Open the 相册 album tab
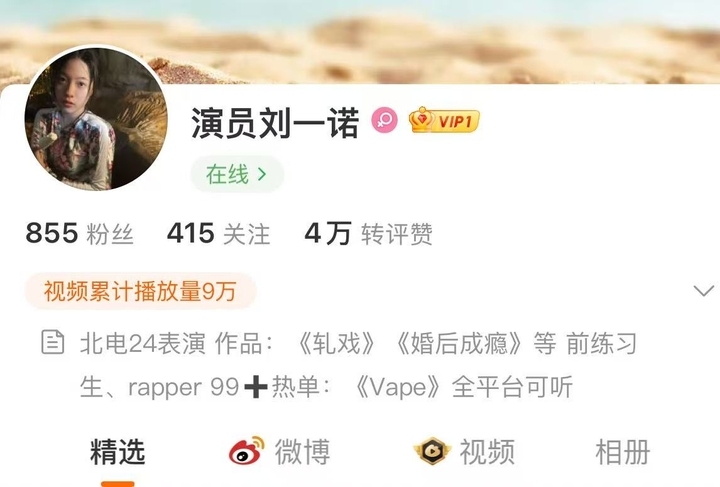720x487 pixels. (623, 452)
